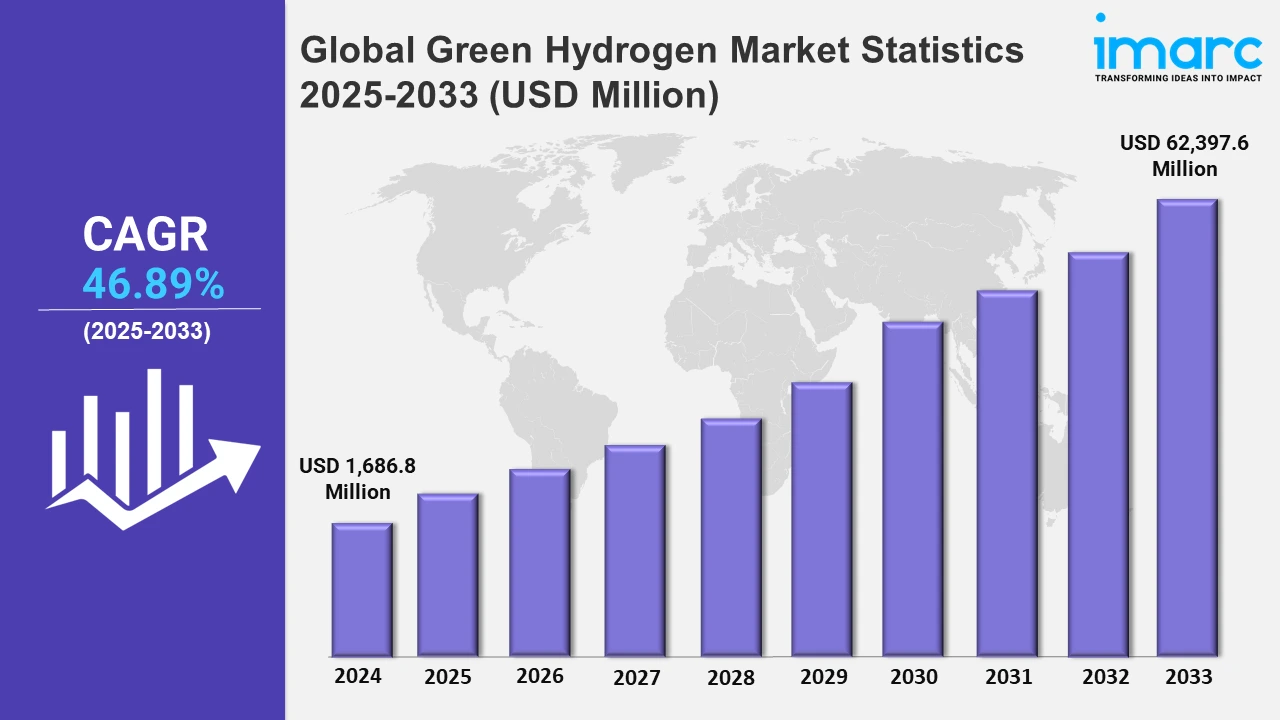Click the USD 62,397.6 Million label

1184,156
